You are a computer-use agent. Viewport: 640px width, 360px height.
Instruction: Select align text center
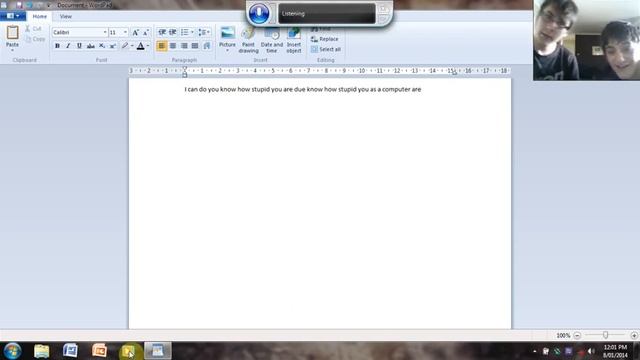point(173,46)
